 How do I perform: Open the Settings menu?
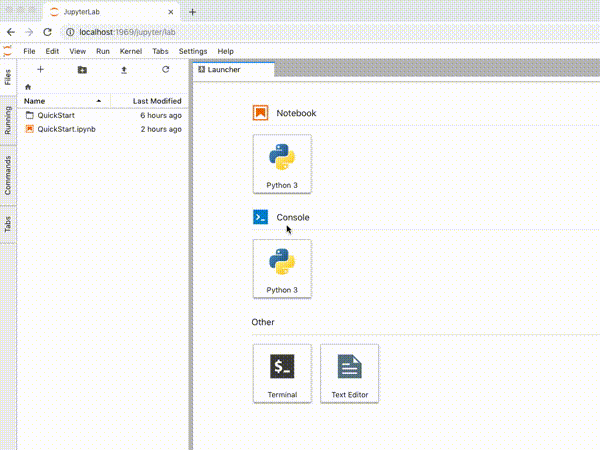tap(193, 51)
